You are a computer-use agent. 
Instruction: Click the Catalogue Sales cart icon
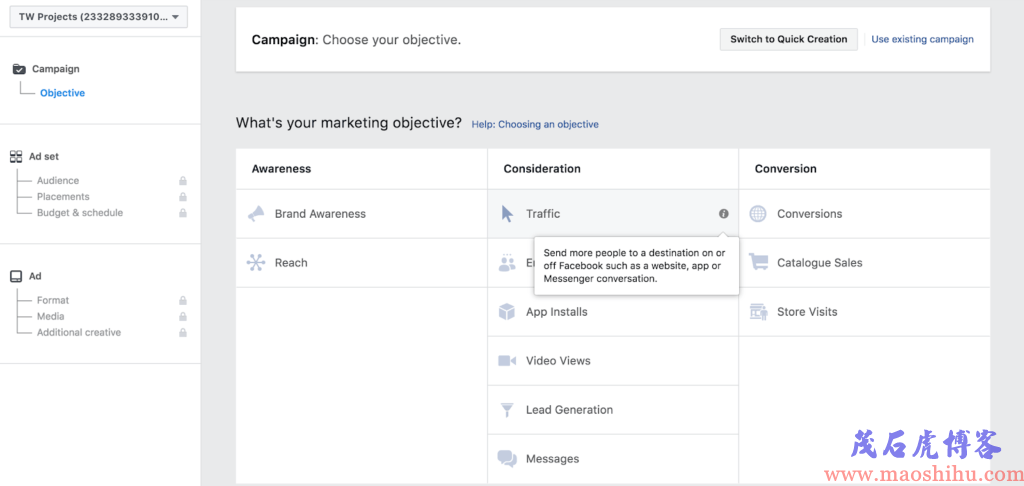758,263
